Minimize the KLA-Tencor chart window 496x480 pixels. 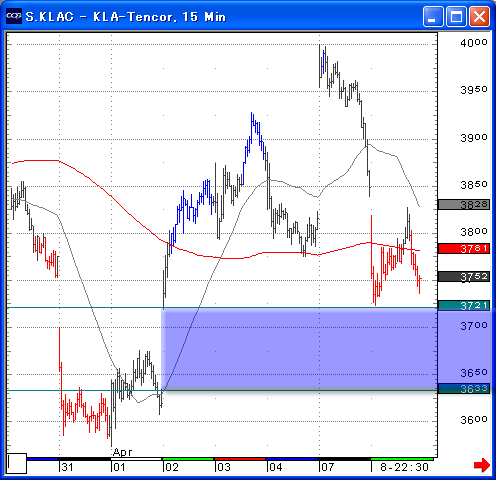pyautogui.click(x=433, y=16)
